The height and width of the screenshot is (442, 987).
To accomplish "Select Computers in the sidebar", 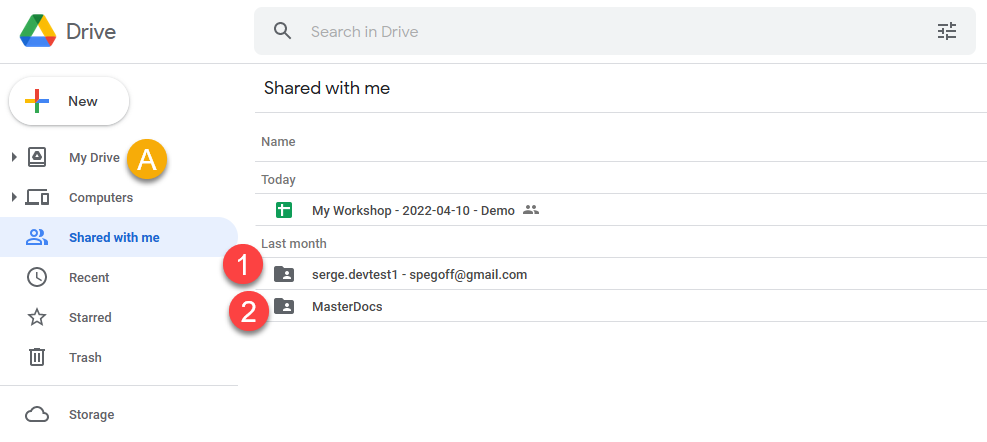I will [100, 197].
